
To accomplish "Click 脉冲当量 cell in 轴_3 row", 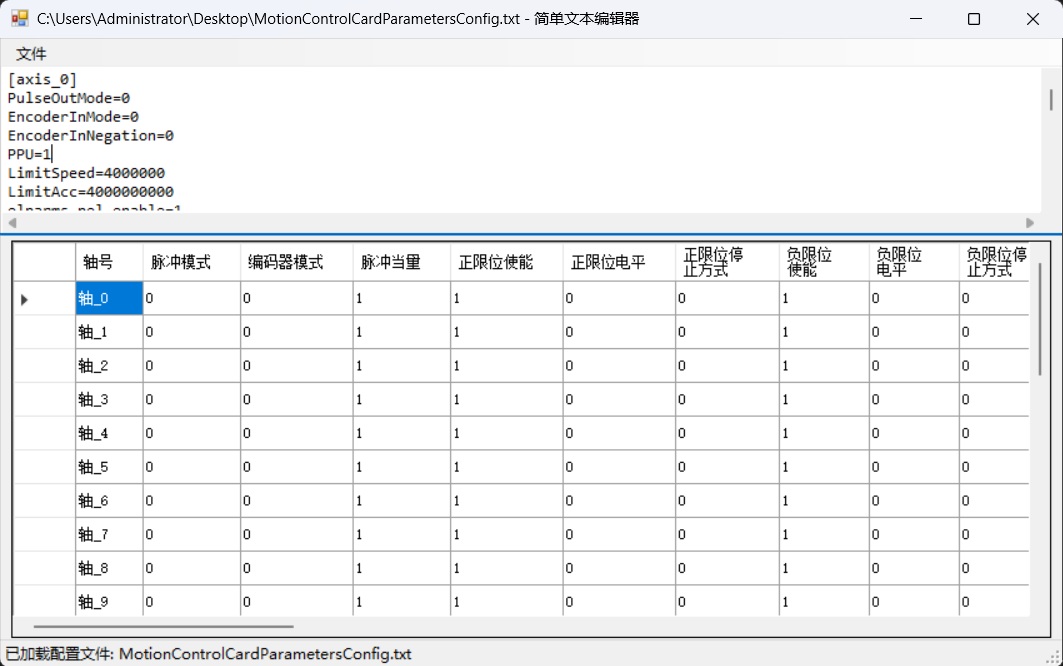I will (400, 400).
